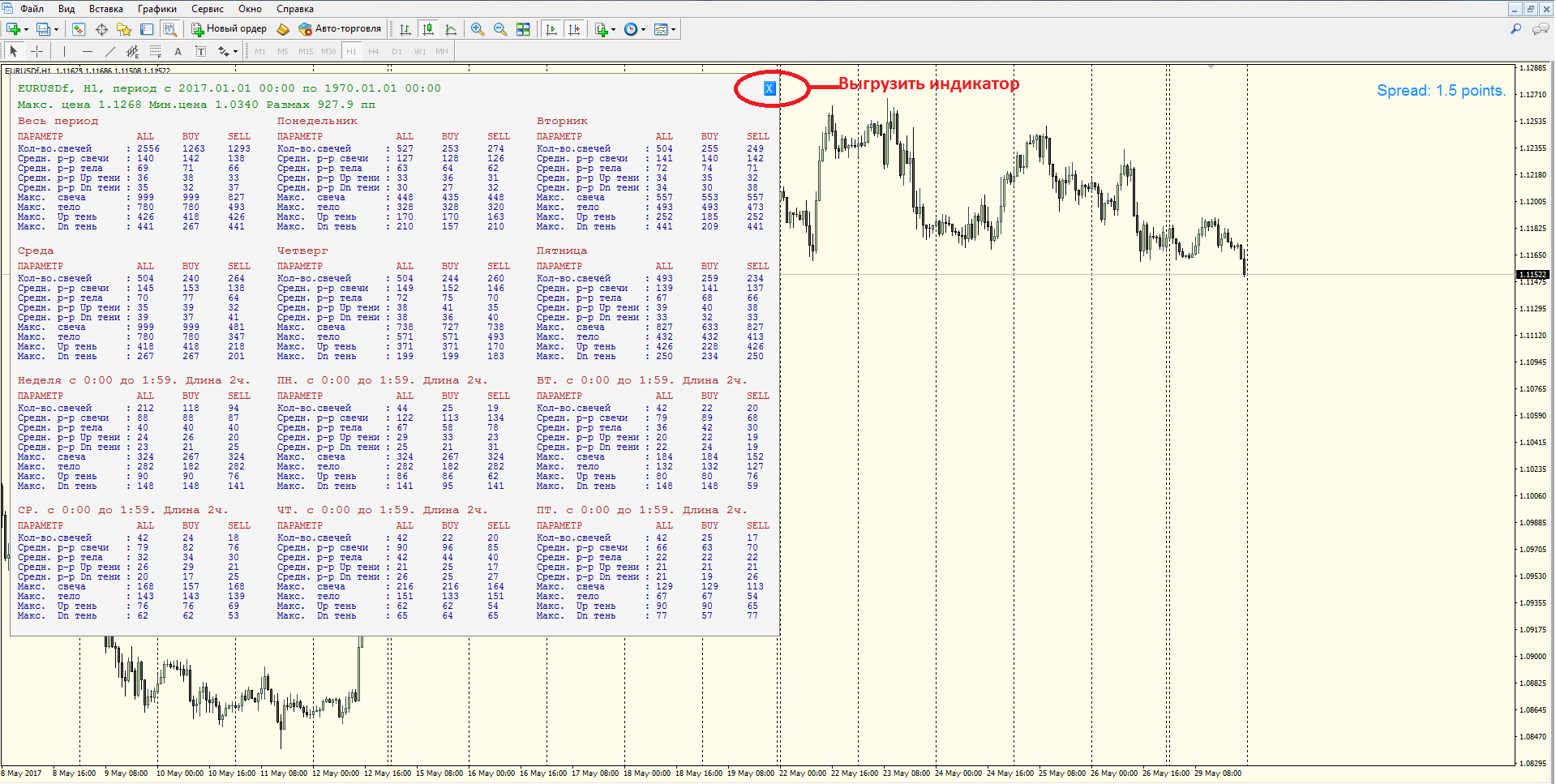Image resolution: width=1556 pixels, height=784 pixels.
Task: Expand the Indicators dropdown arrow
Action: [613, 30]
